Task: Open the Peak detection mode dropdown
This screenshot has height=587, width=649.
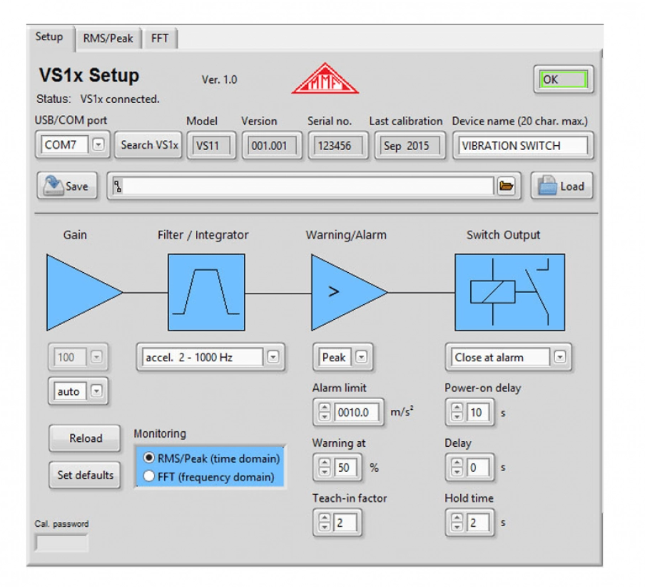Action: pos(361,357)
